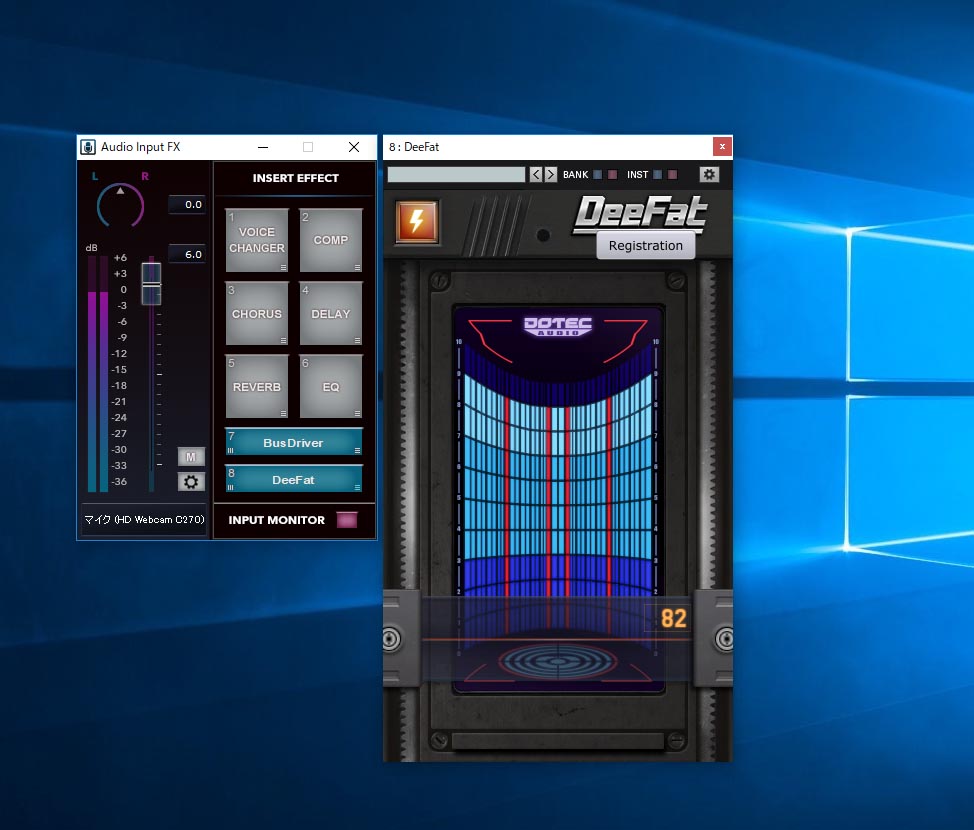Click the DeeFat preset name field
The height and width of the screenshot is (830, 974).
pos(456,175)
